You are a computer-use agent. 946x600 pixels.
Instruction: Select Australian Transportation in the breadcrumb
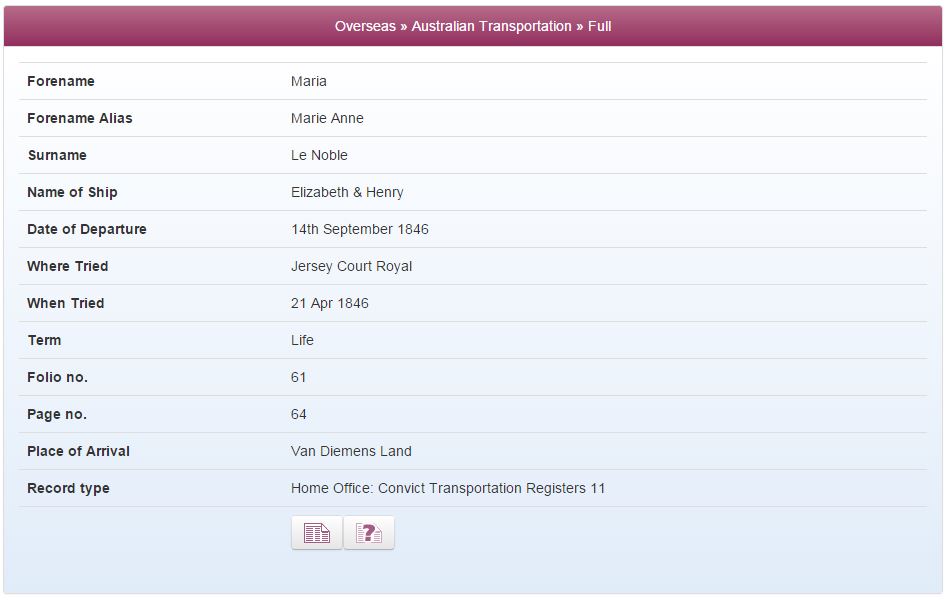[491, 27]
